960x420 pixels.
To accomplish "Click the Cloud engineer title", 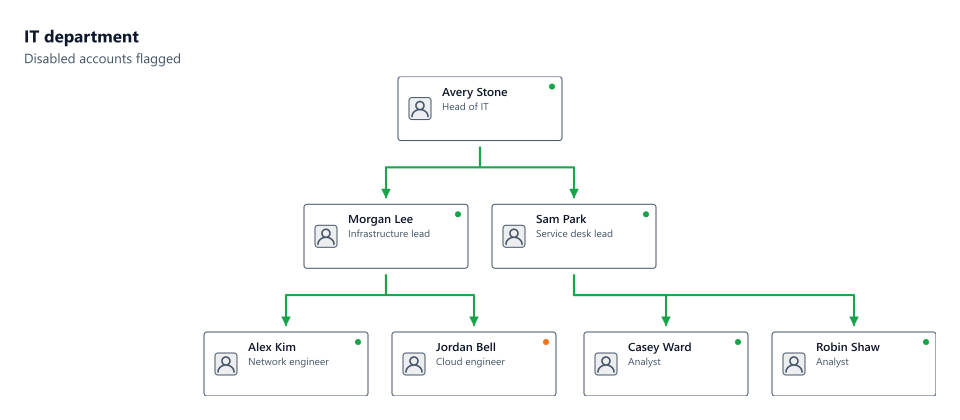I will 470,362.
